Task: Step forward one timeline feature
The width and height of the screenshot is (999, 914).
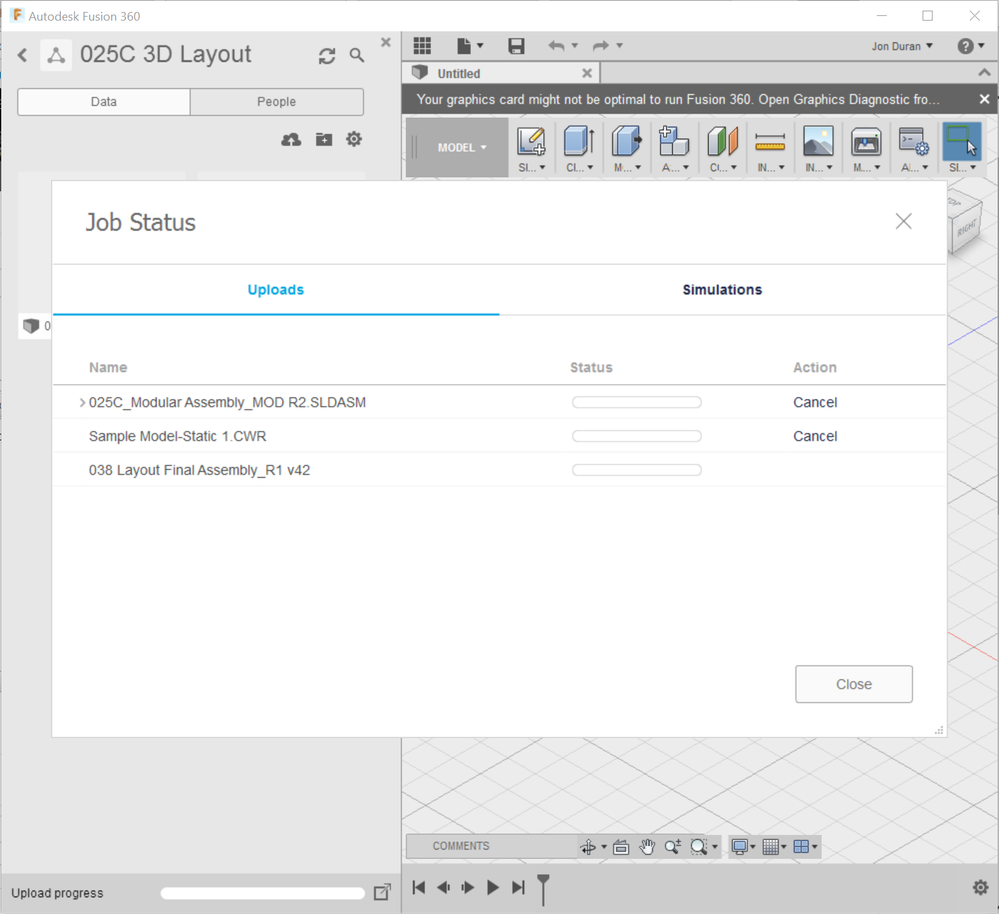Action: coord(468,887)
